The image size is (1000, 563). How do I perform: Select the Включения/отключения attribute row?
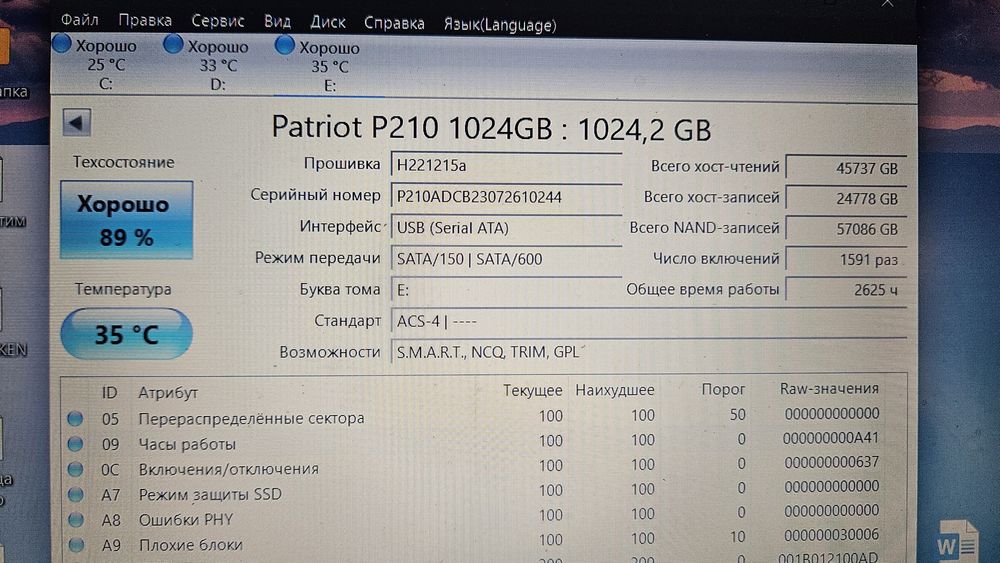pyautogui.click(x=474, y=466)
